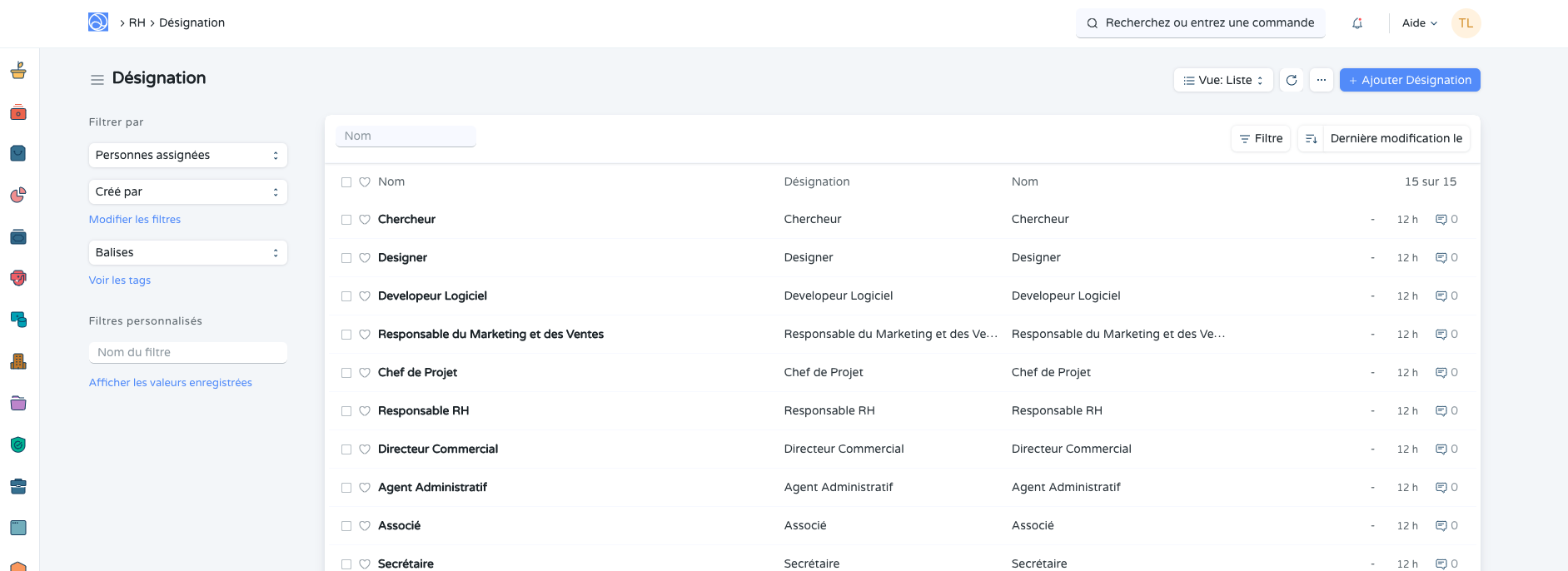Toggle the sidebar hamburger icon beside Désignation
The height and width of the screenshot is (571, 1568).
click(x=97, y=80)
